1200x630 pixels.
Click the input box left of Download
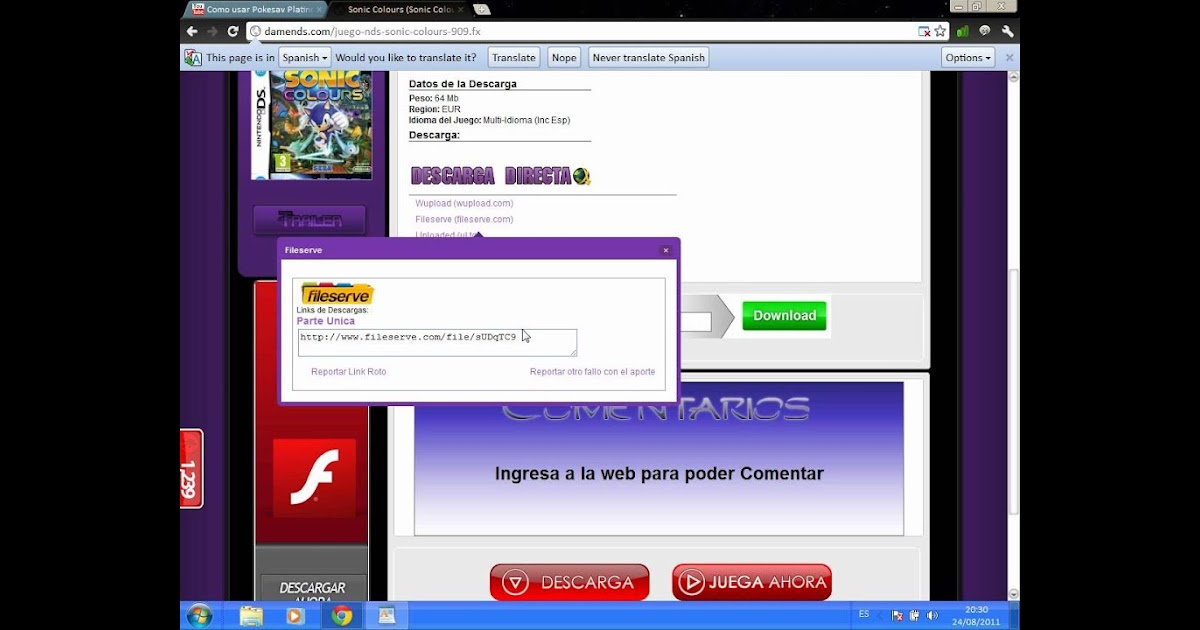click(x=696, y=322)
